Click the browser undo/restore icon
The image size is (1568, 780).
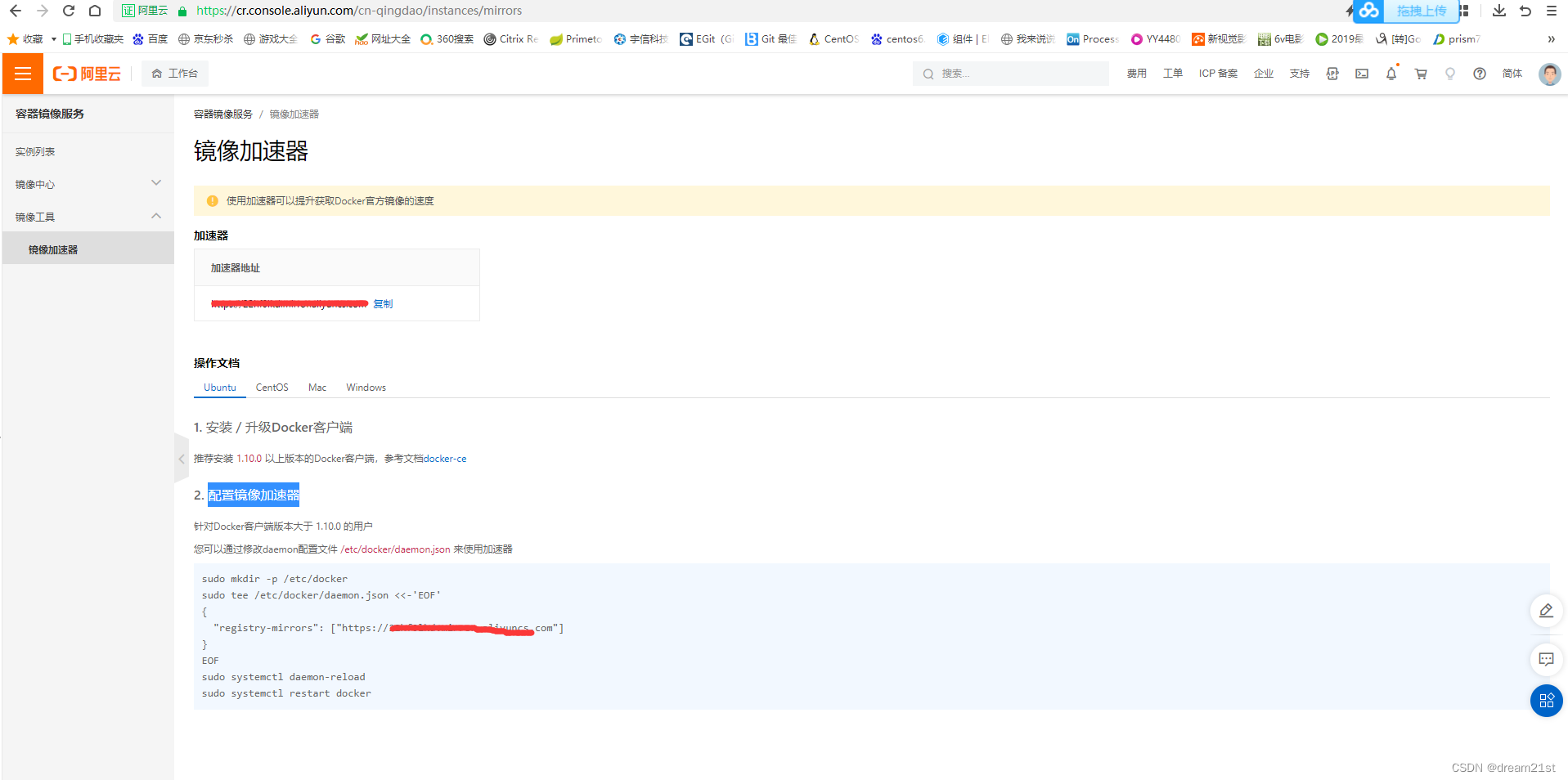(1525, 11)
